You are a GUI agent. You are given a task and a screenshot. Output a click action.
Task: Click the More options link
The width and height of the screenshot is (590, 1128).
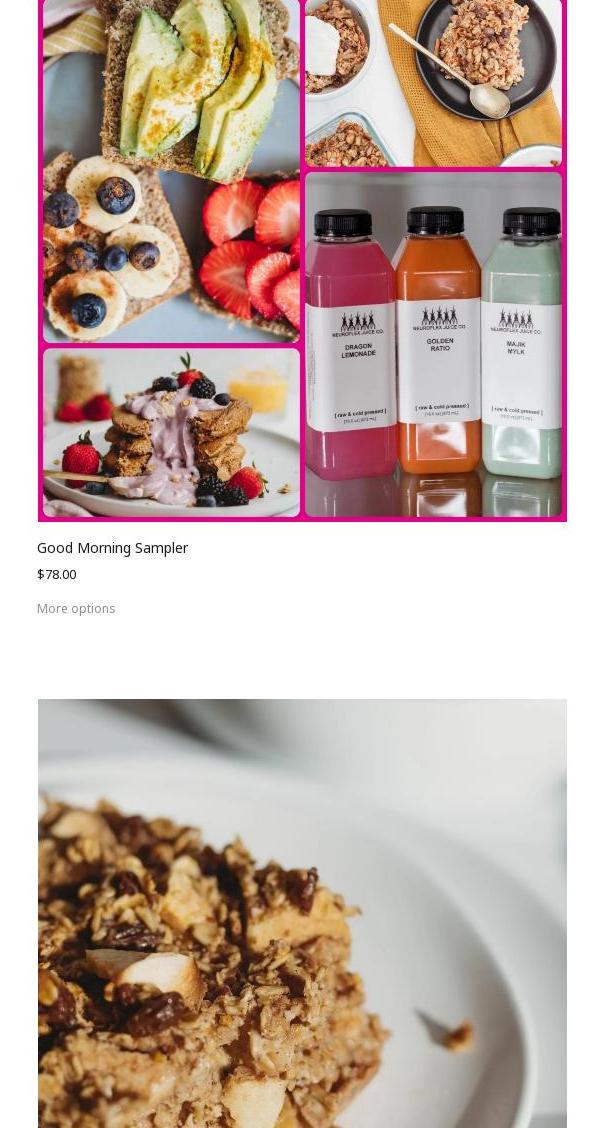click(76, 609)
